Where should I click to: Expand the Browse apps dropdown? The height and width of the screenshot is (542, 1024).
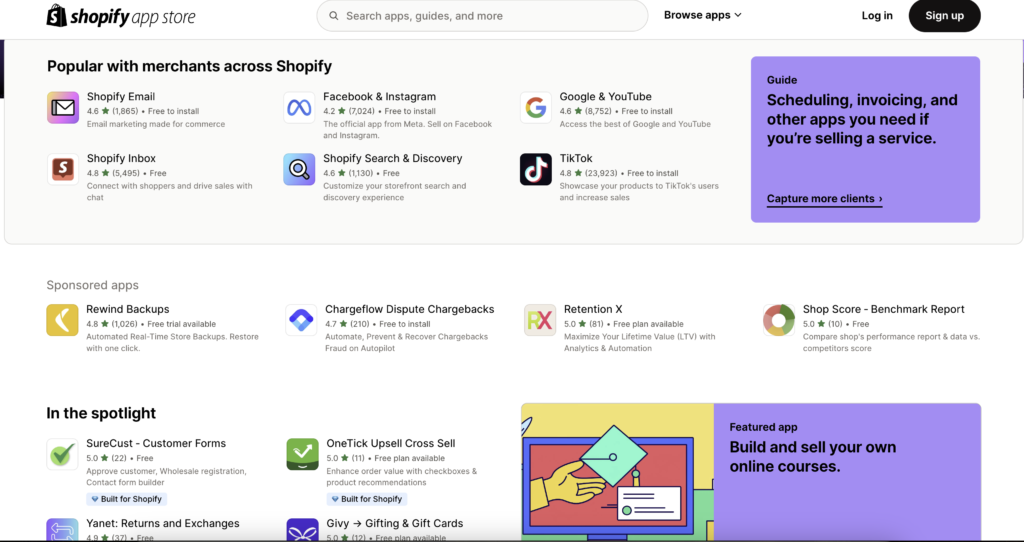[703, 15]
